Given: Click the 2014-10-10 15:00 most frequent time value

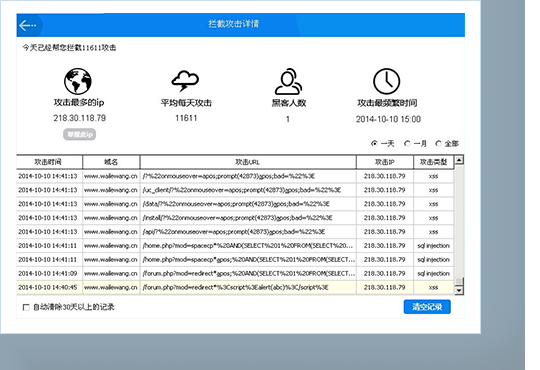Looking at the screenshot, I should [388, 119].
